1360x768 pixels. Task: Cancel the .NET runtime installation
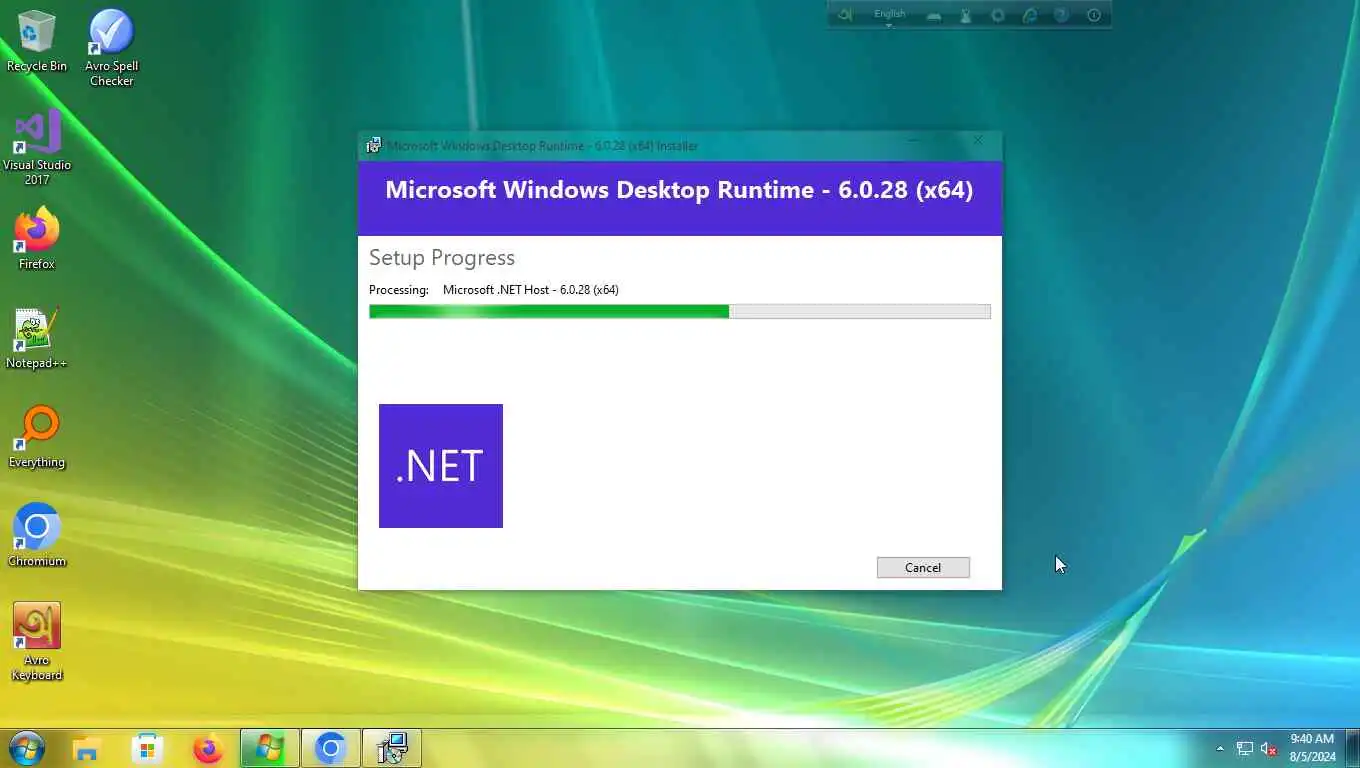pyautogui.click(x=923, y=567)
